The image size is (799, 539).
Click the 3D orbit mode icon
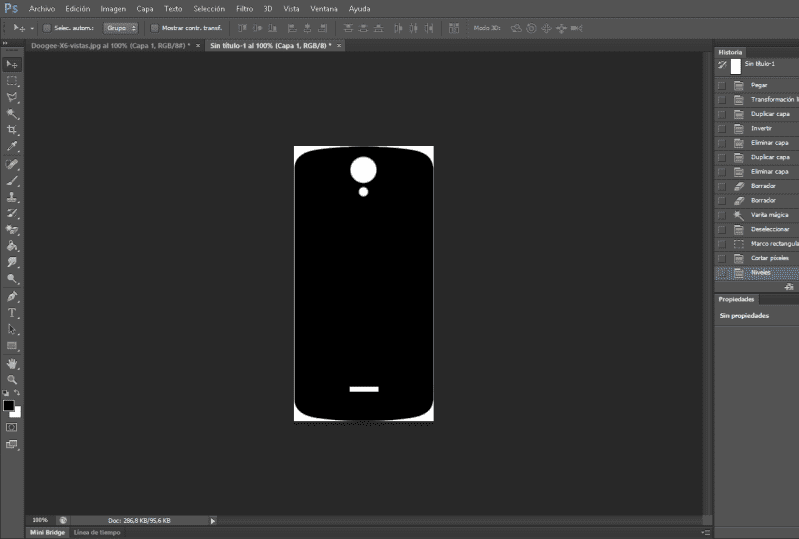click(x=516, y=28)
